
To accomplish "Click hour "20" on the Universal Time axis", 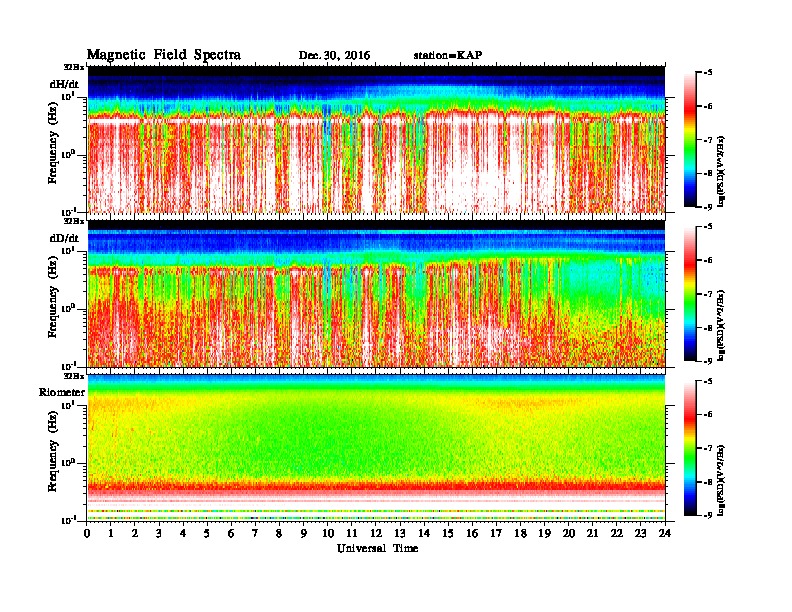I will pyautogui.click(x=569, y=533).
